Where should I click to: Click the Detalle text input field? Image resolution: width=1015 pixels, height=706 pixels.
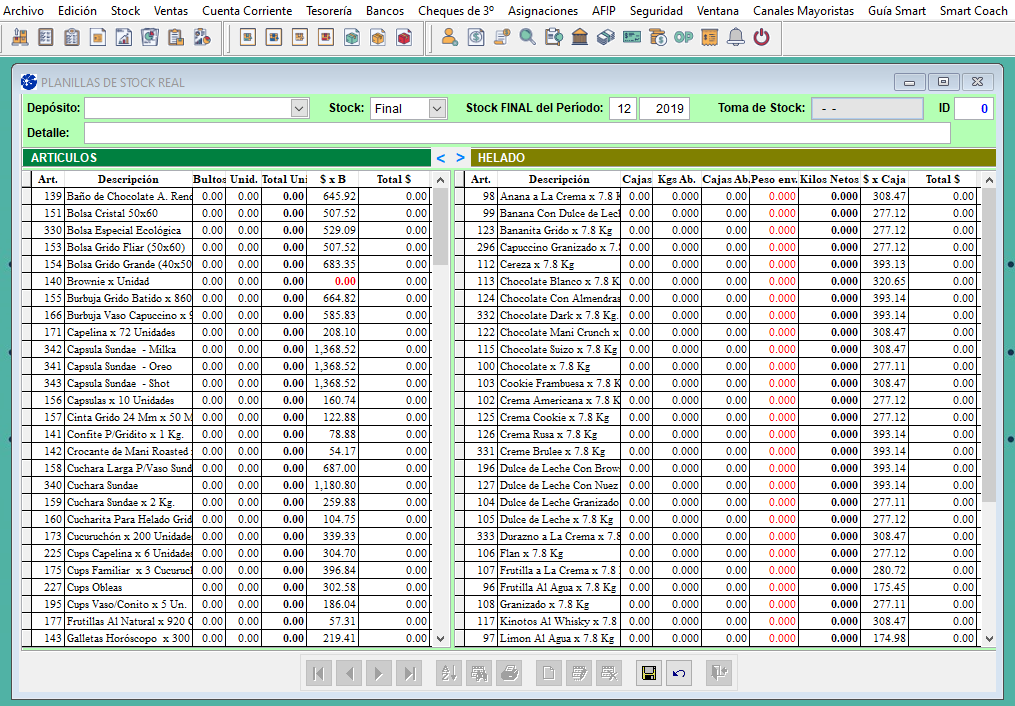coord(517,133)
